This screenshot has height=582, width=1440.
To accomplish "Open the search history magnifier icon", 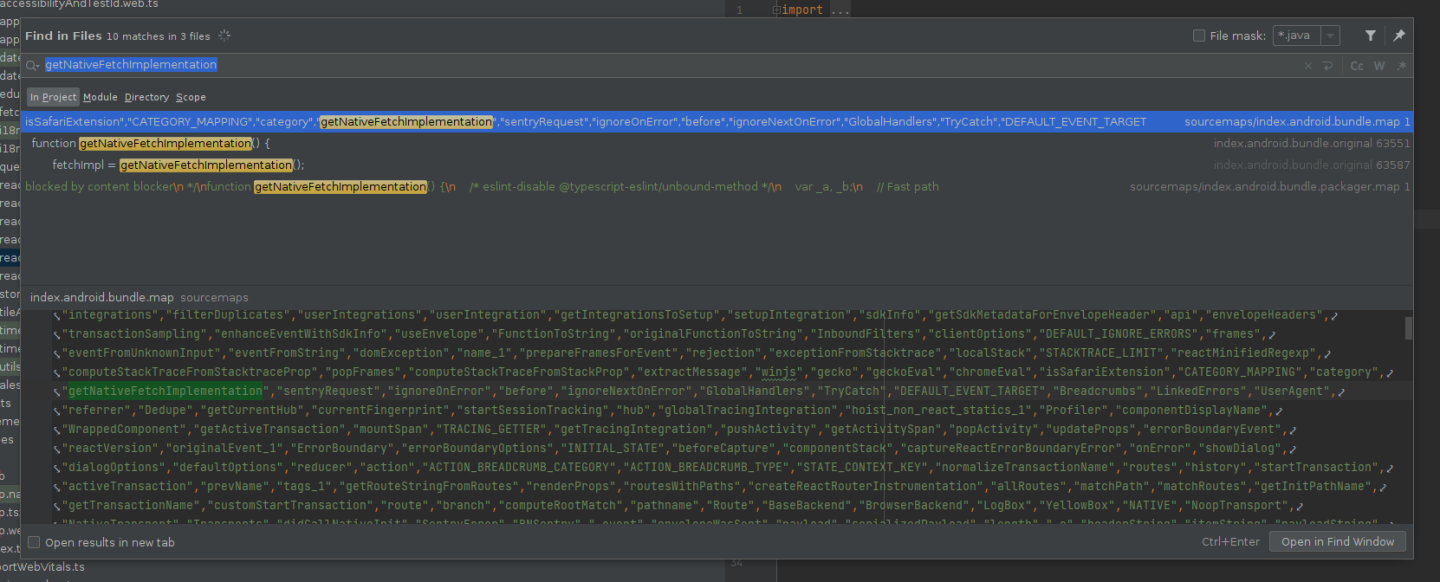I will pyautogui.click(x=33, y=65).
